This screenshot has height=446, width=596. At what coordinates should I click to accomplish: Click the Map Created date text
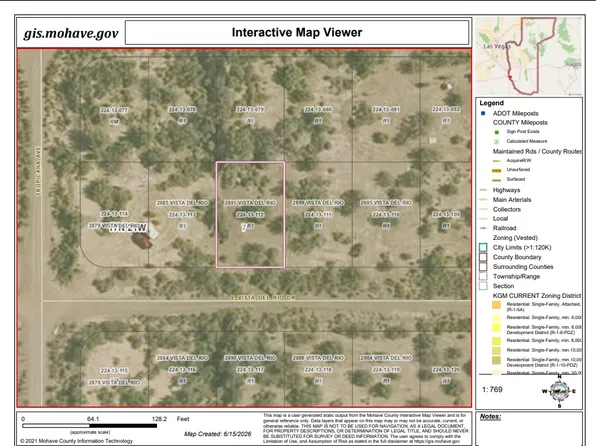point(218,434)
